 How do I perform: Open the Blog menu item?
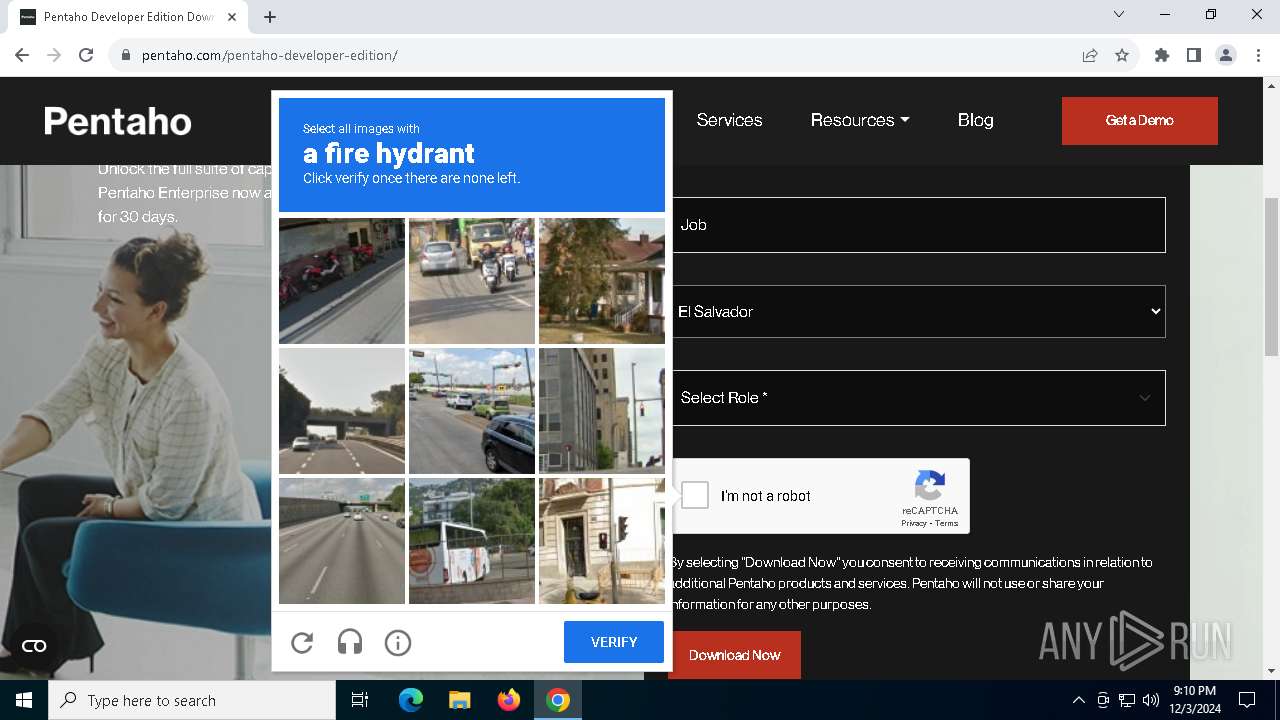pyautogui.click(x=975, y=120)
